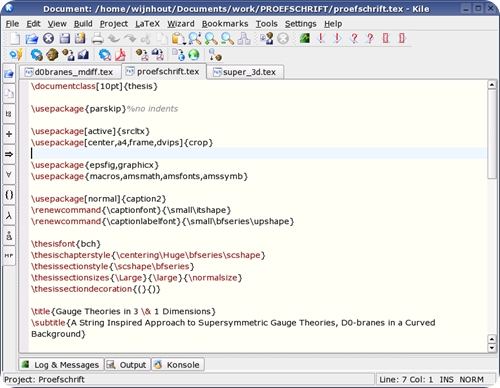Show the Structure view sidebar icon
Image resolution: width=500 pixels, height=388 pixels.
tap(9, 114)
